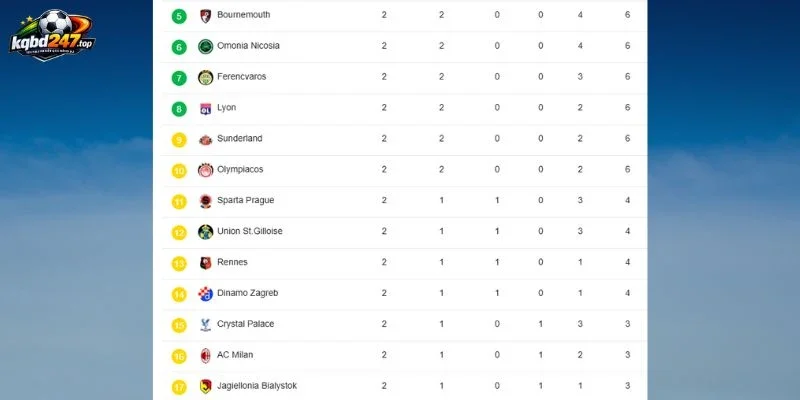Click the Crystal Palace club crest
800x400 pixels.
(206, 325)
